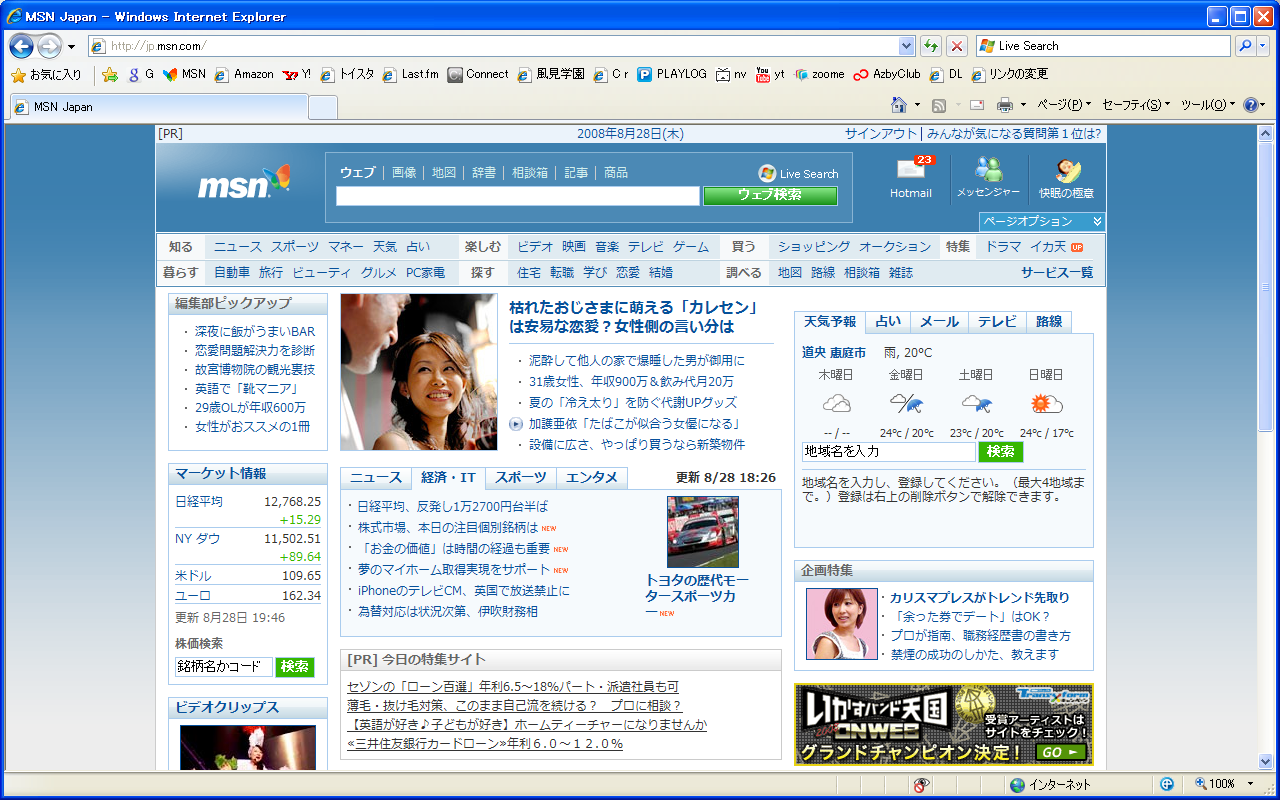Click the add-to-favorites-bar star icon

pos(110,75)
